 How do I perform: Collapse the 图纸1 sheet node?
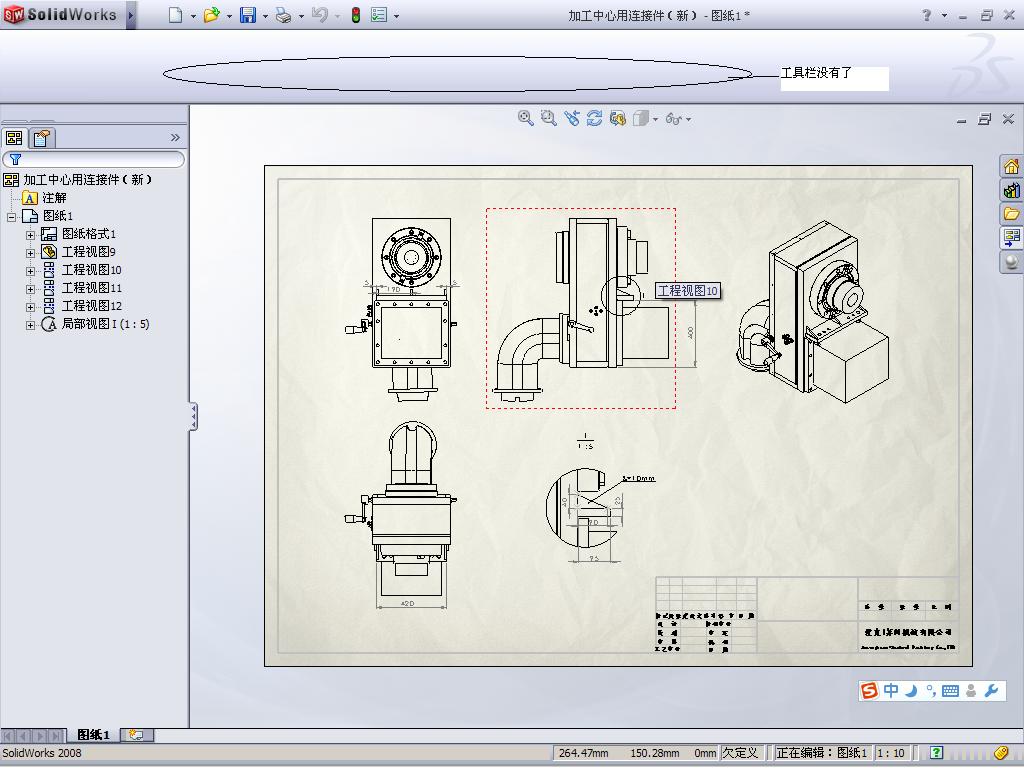(x=12, y=216)
